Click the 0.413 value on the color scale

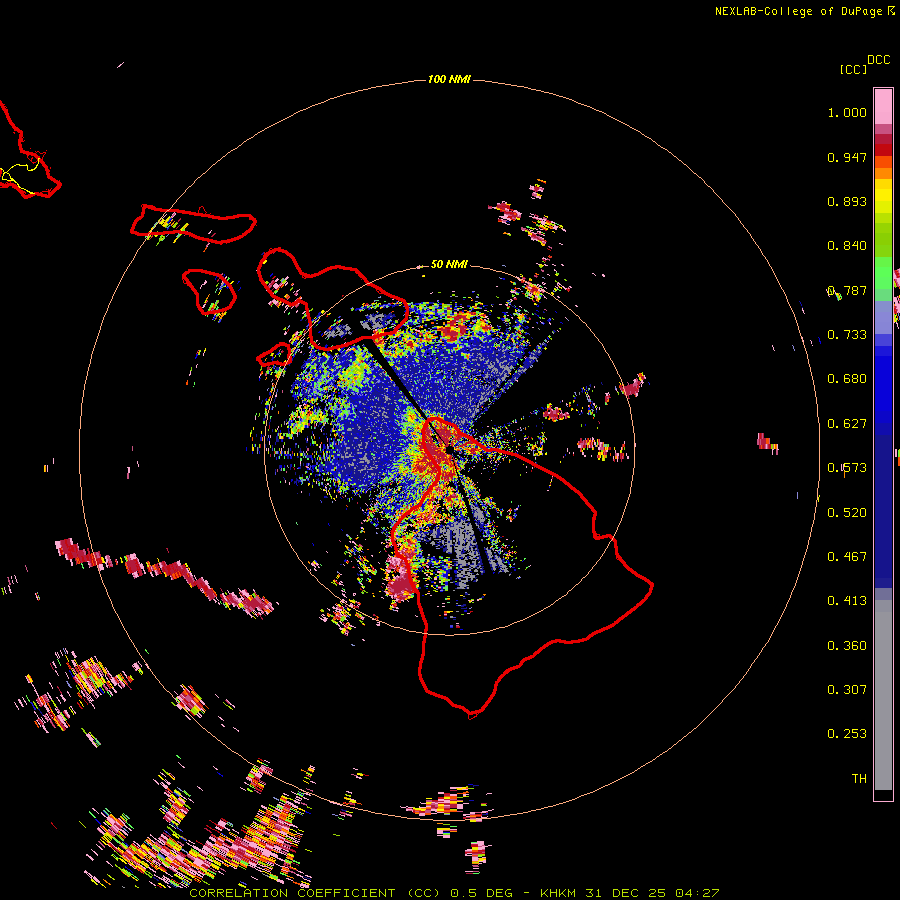tap(847, 601)
